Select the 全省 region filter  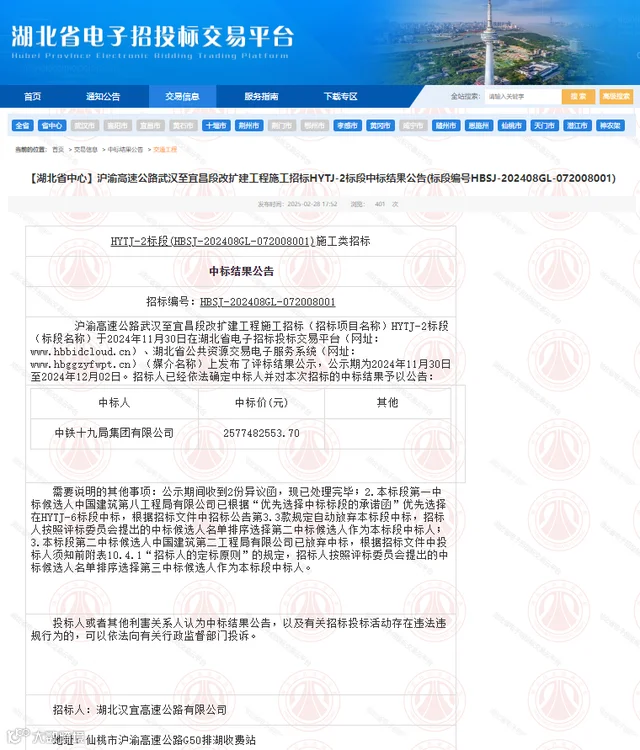22,125
